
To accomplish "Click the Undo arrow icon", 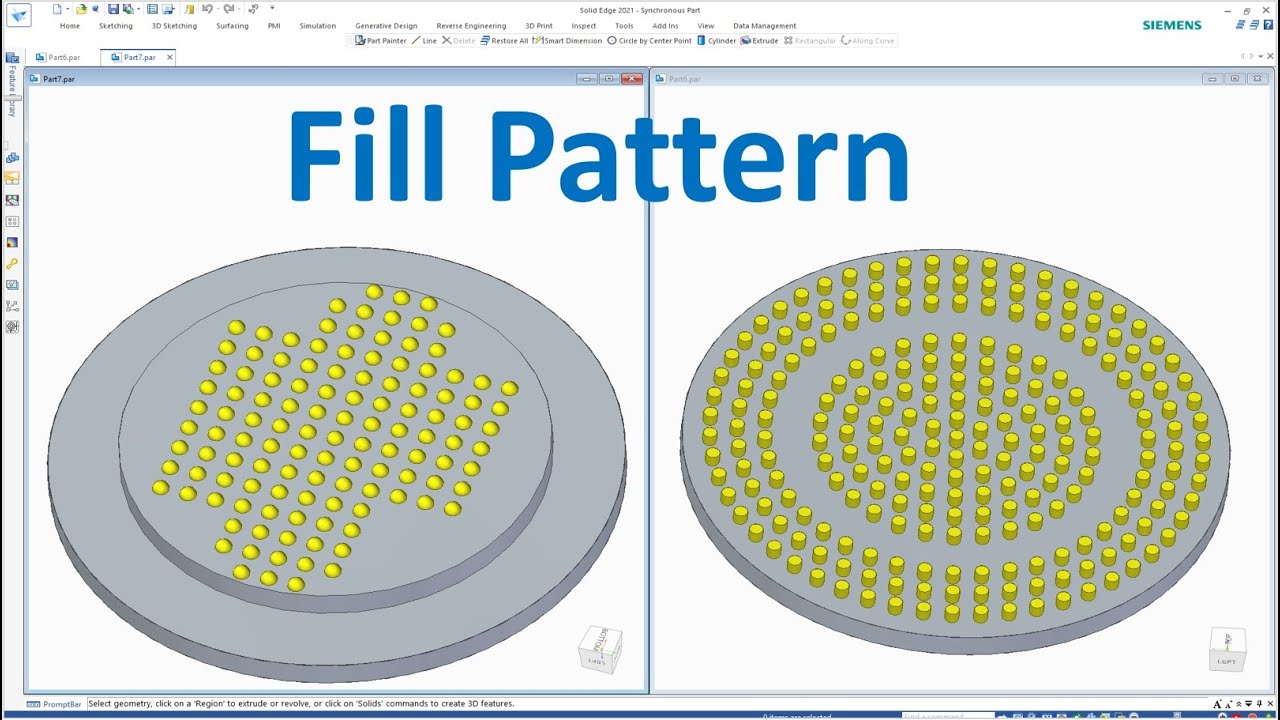I will coord(207,9).
